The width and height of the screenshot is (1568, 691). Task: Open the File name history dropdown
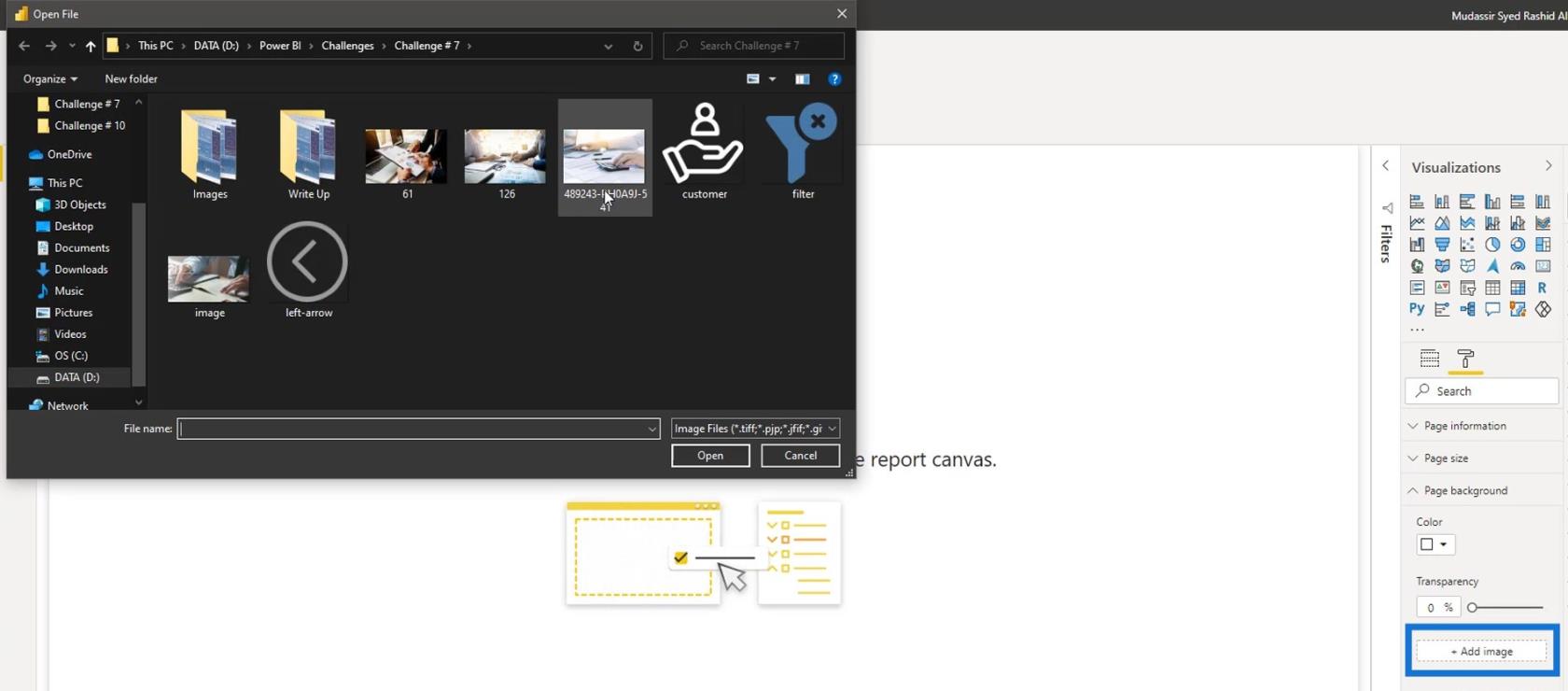pyautogui.click(x=651, y=429)
